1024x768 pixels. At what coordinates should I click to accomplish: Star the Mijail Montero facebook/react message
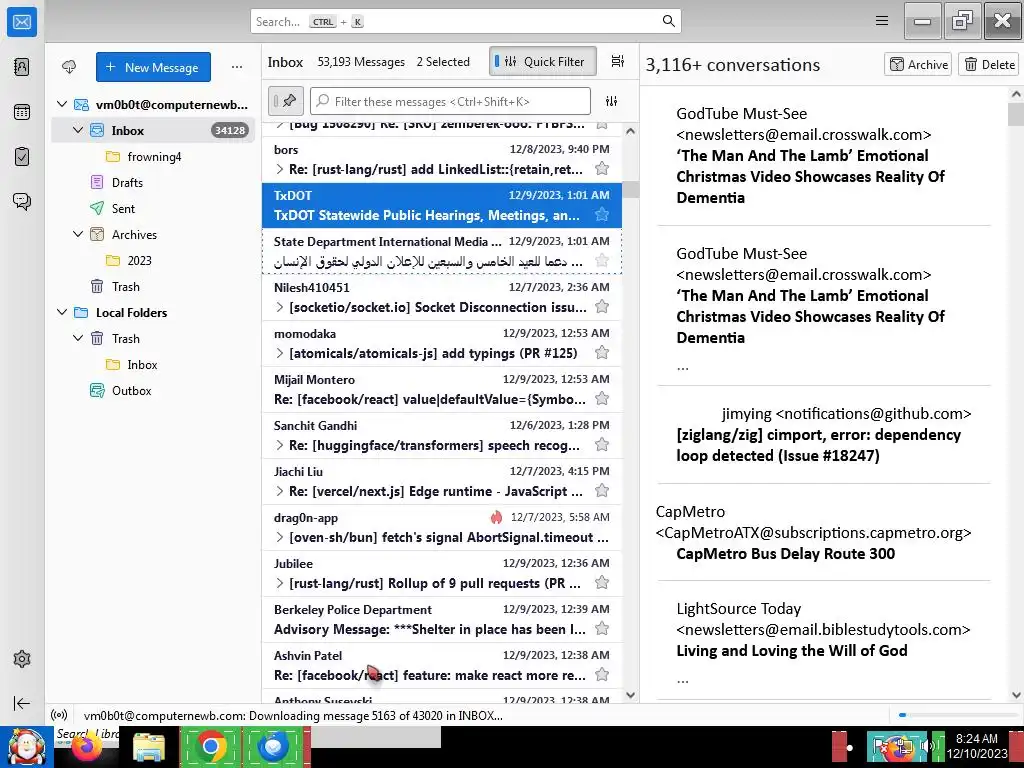pos(602,398)
